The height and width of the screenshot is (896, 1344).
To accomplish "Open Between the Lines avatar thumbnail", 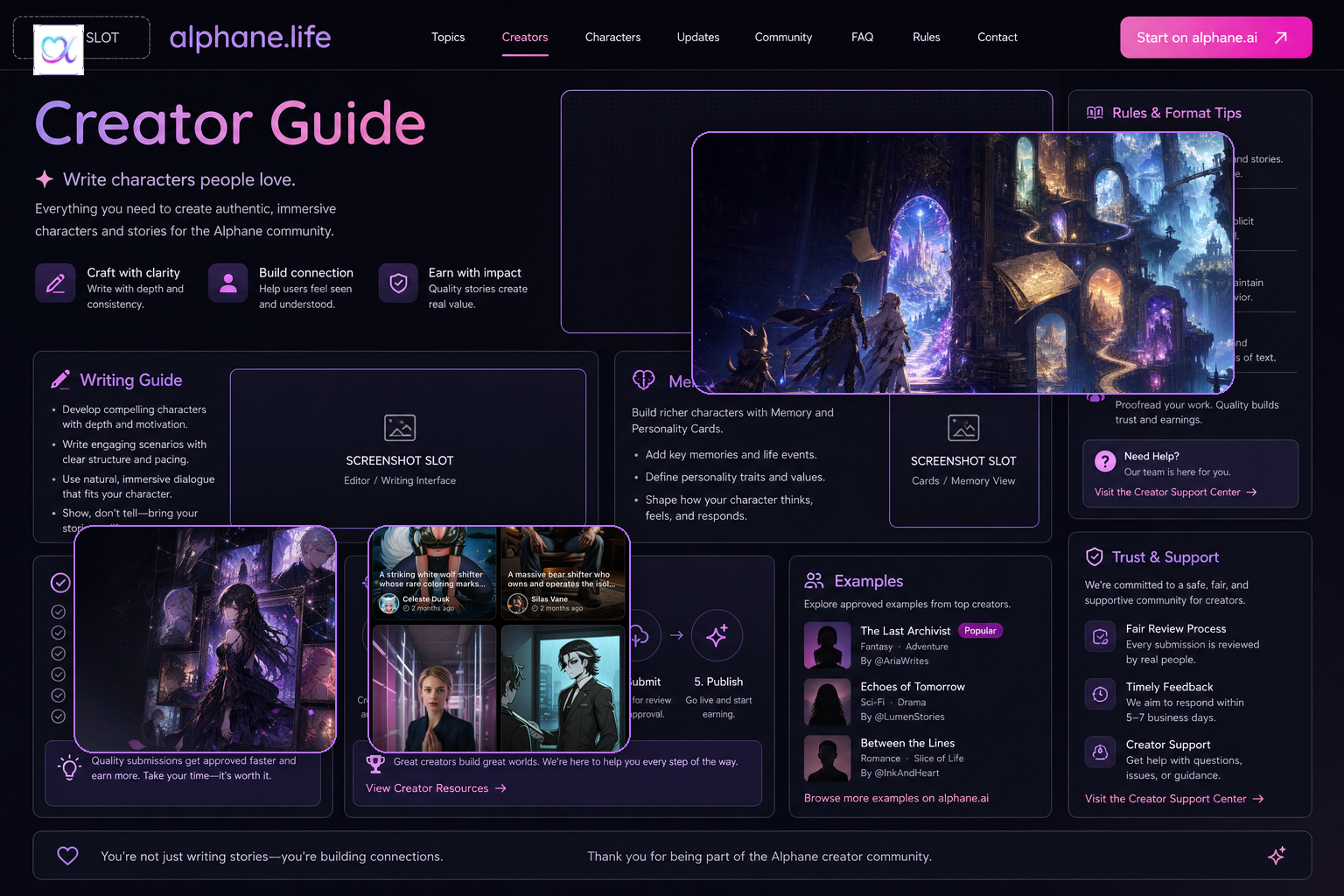I will tap(828, 758).
